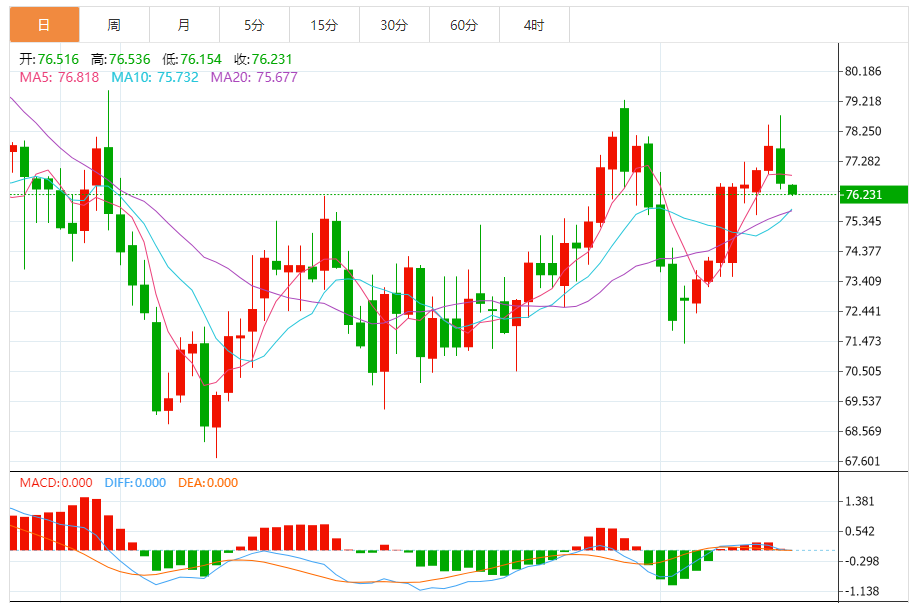Select the 日 daily chart tab
The height and width of the screenshot is (603, 918).
(44, 25)
